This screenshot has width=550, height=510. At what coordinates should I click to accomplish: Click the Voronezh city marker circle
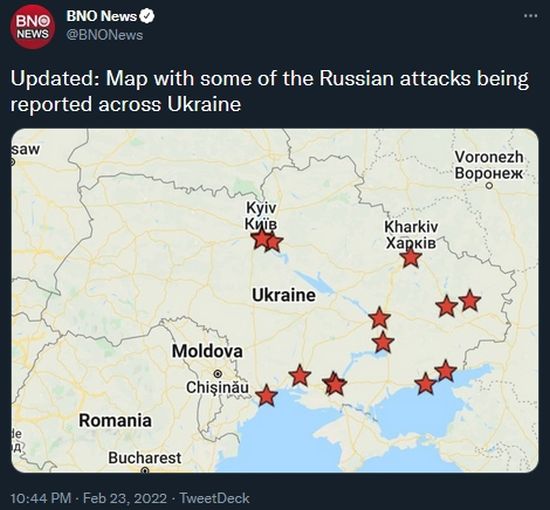coord(489,186)
